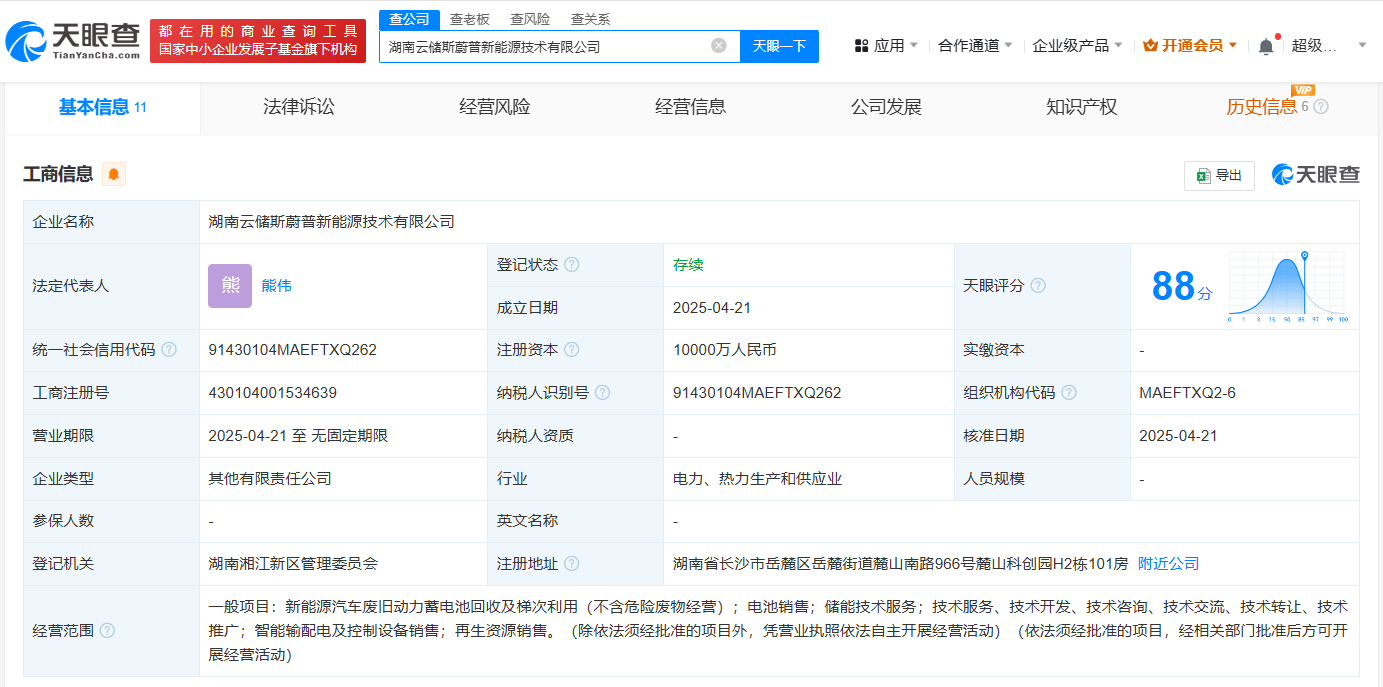Expand the 合作通道 dropdown
Screen dimensions: 1383x687
975,46
